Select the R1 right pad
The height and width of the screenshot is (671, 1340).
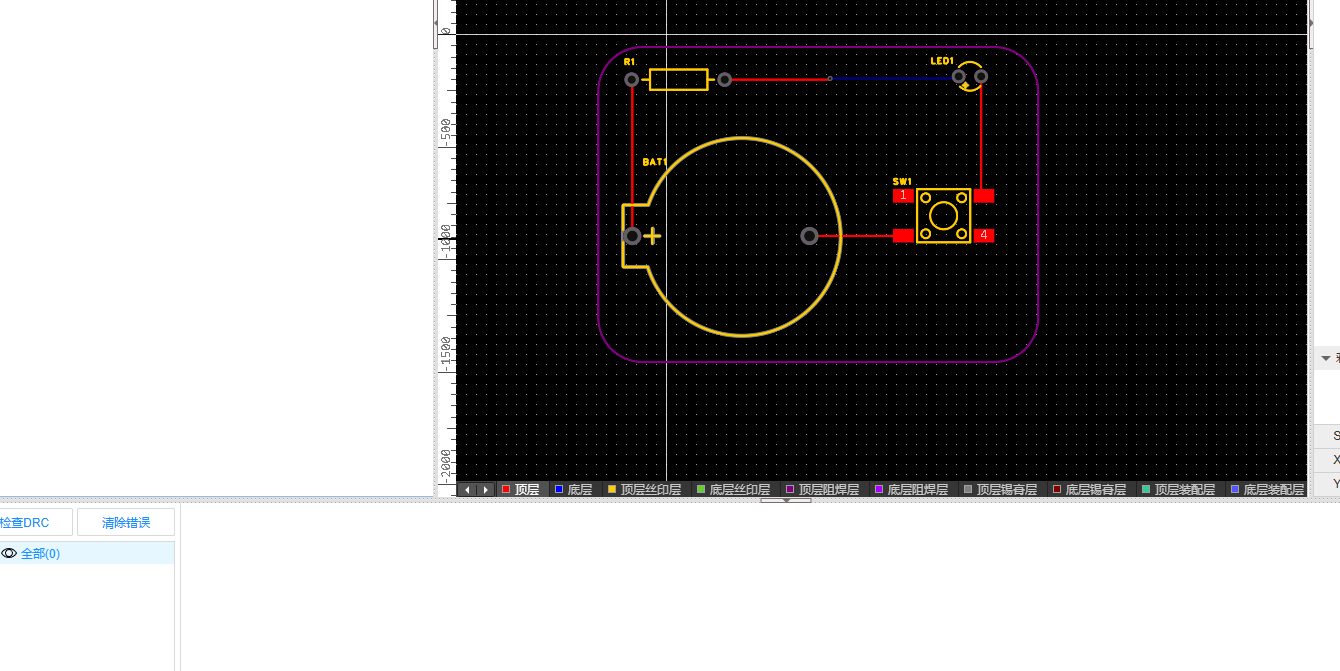[724, 79]
